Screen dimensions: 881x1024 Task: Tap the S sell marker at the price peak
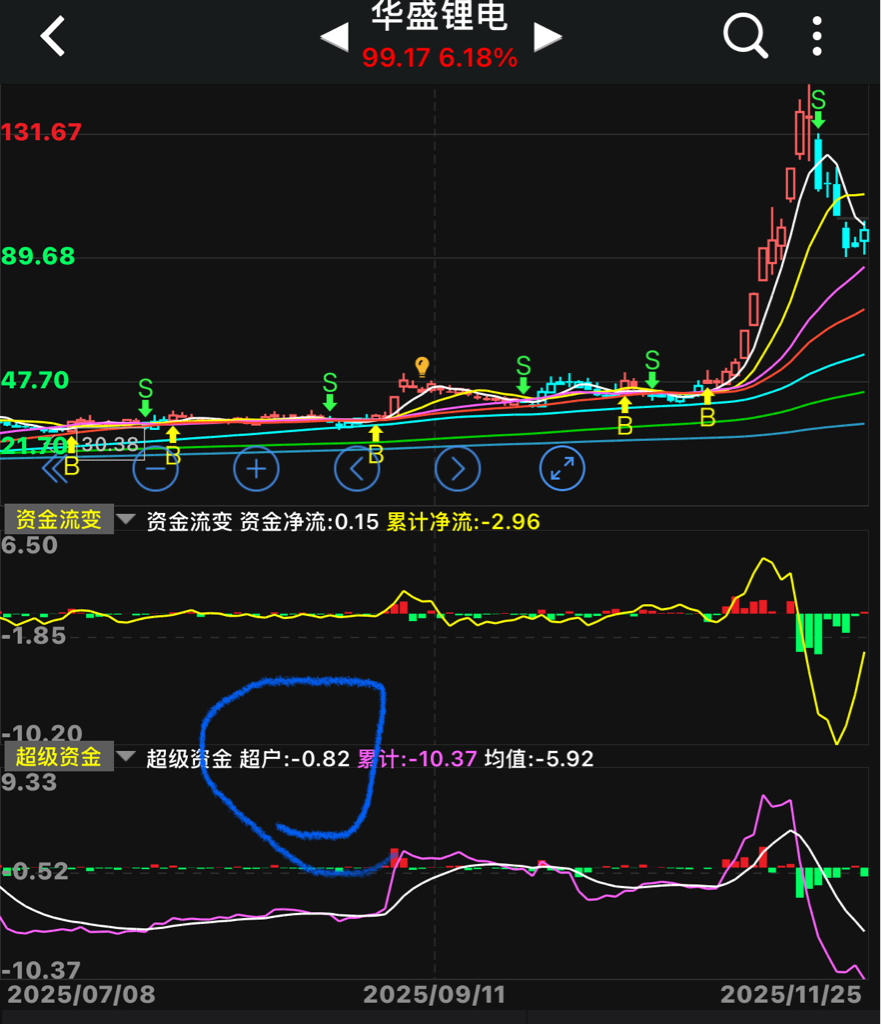(818, 108)
